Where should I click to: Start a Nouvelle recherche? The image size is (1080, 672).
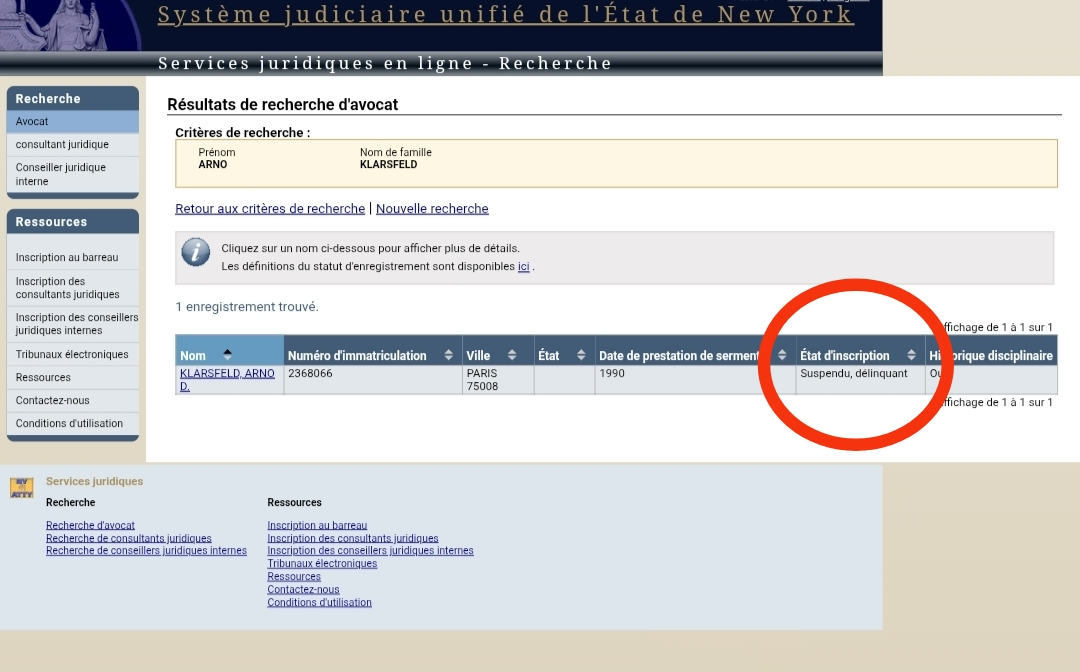point(432,209)
